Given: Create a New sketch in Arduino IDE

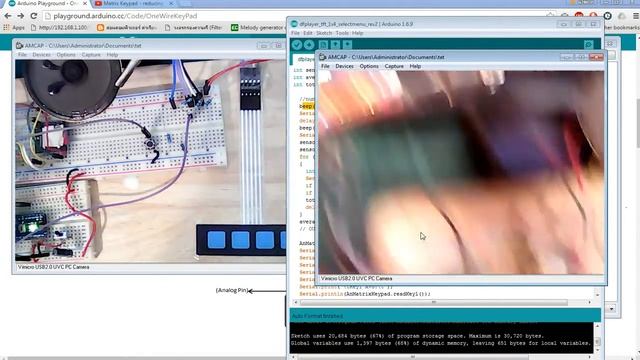Looking at the screenshot, I should (x=323, y=45).
